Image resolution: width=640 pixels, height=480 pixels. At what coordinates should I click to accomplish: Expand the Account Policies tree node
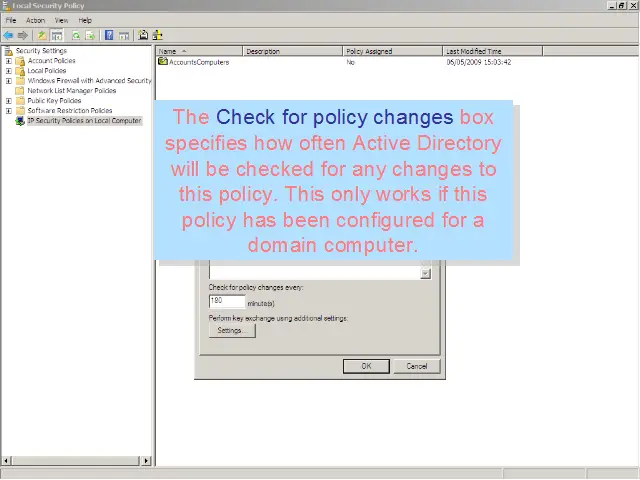9,61
